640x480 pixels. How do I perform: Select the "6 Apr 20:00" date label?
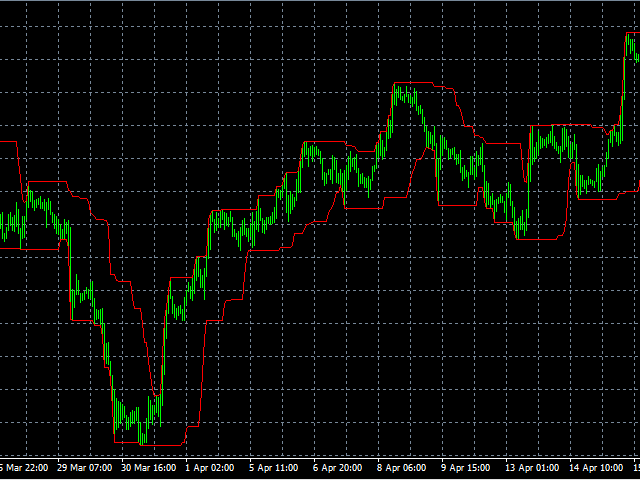click(338, 467)
